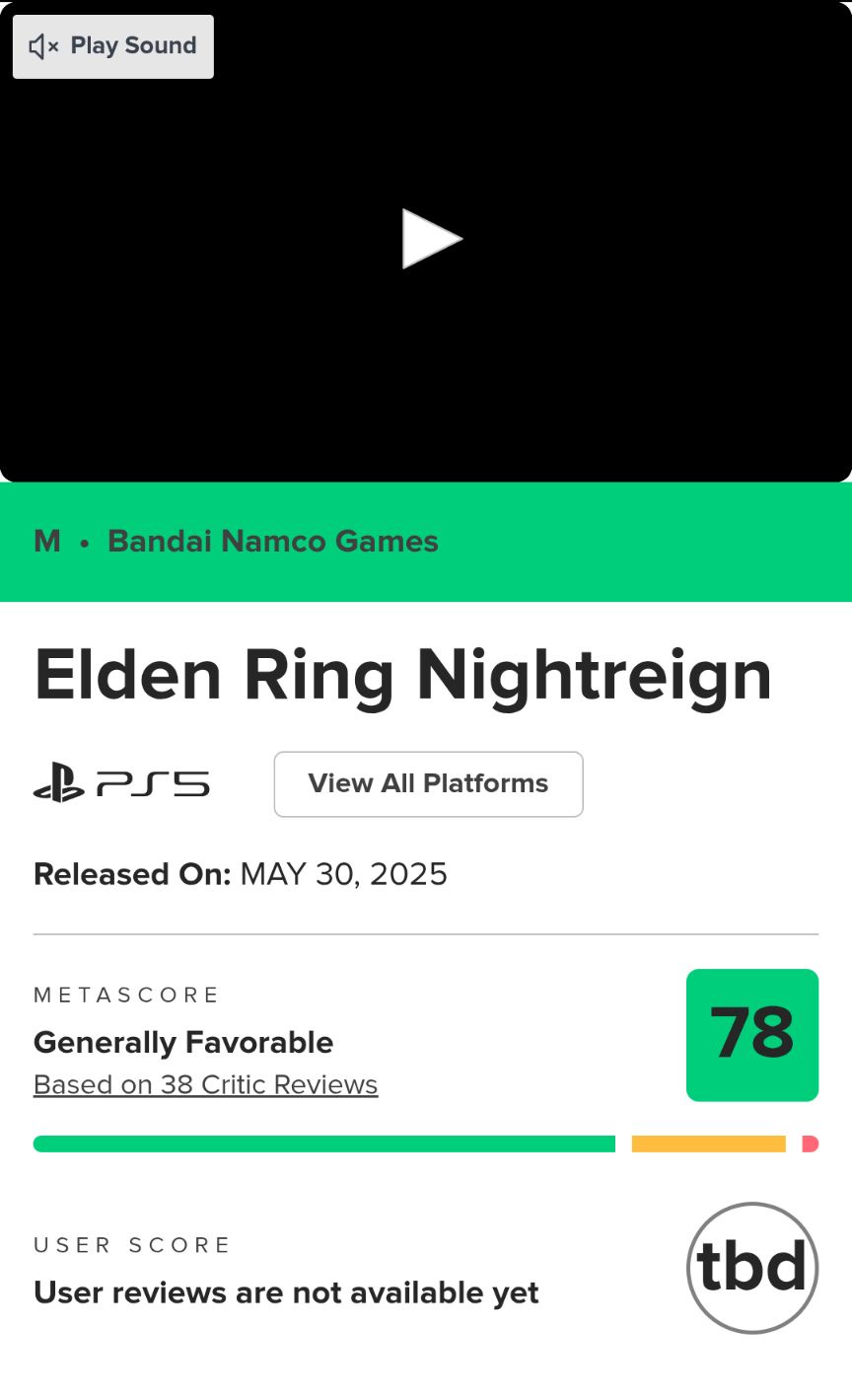Select the Generally Favorable heading

[183, 1043]
